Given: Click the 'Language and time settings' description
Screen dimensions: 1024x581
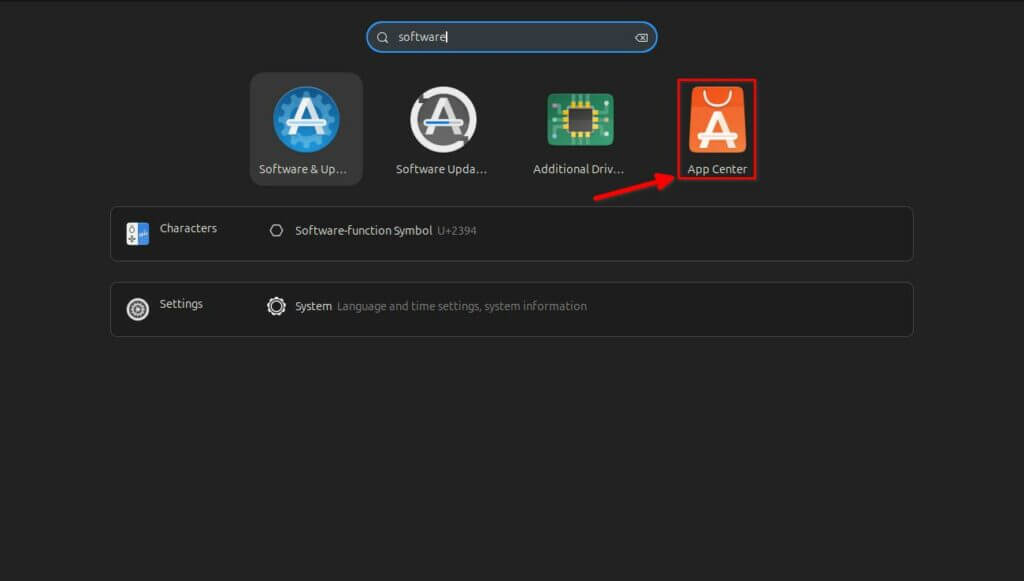Looking at the screenshot, I should click(462, 306).
